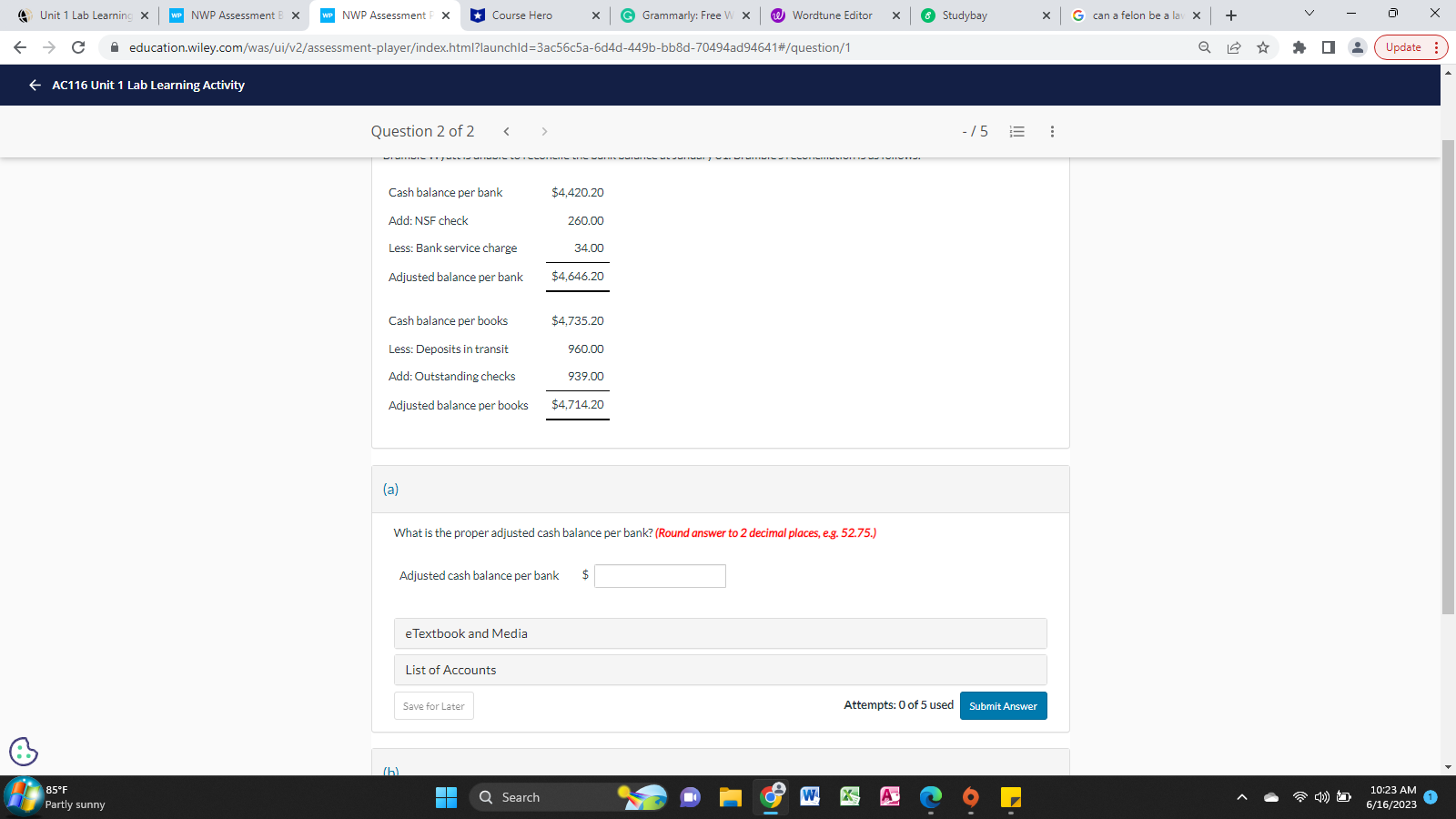Open Microsoft Access from the taskbar
Screen dimensions: 1456x819
pos(890,797)
